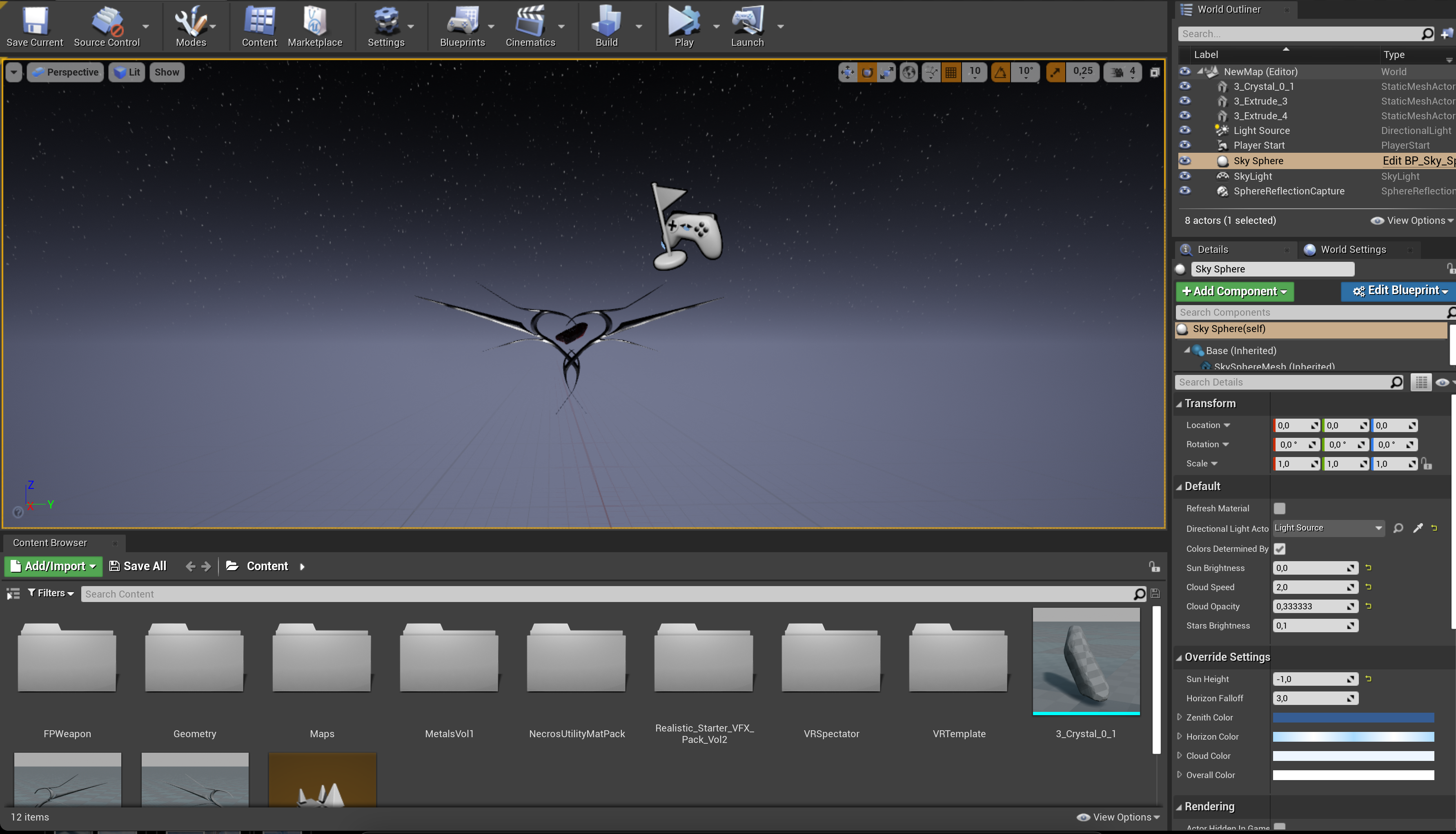
Task: Toggle visibility of Light Source actor
Action: tap(1184, 130)
